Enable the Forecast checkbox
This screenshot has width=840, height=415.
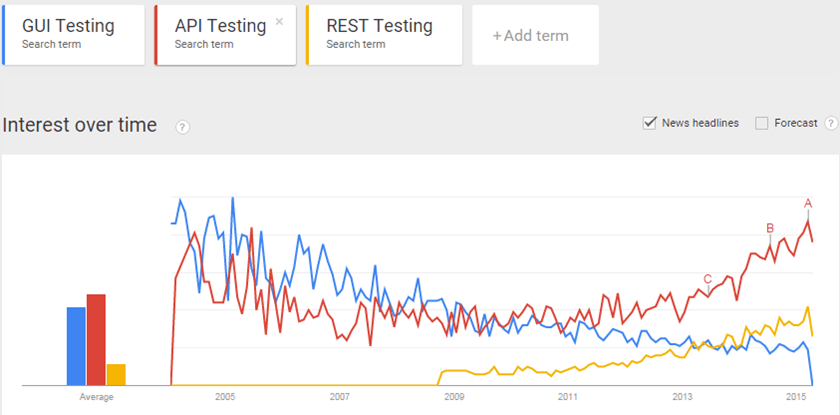coord(762,123)
